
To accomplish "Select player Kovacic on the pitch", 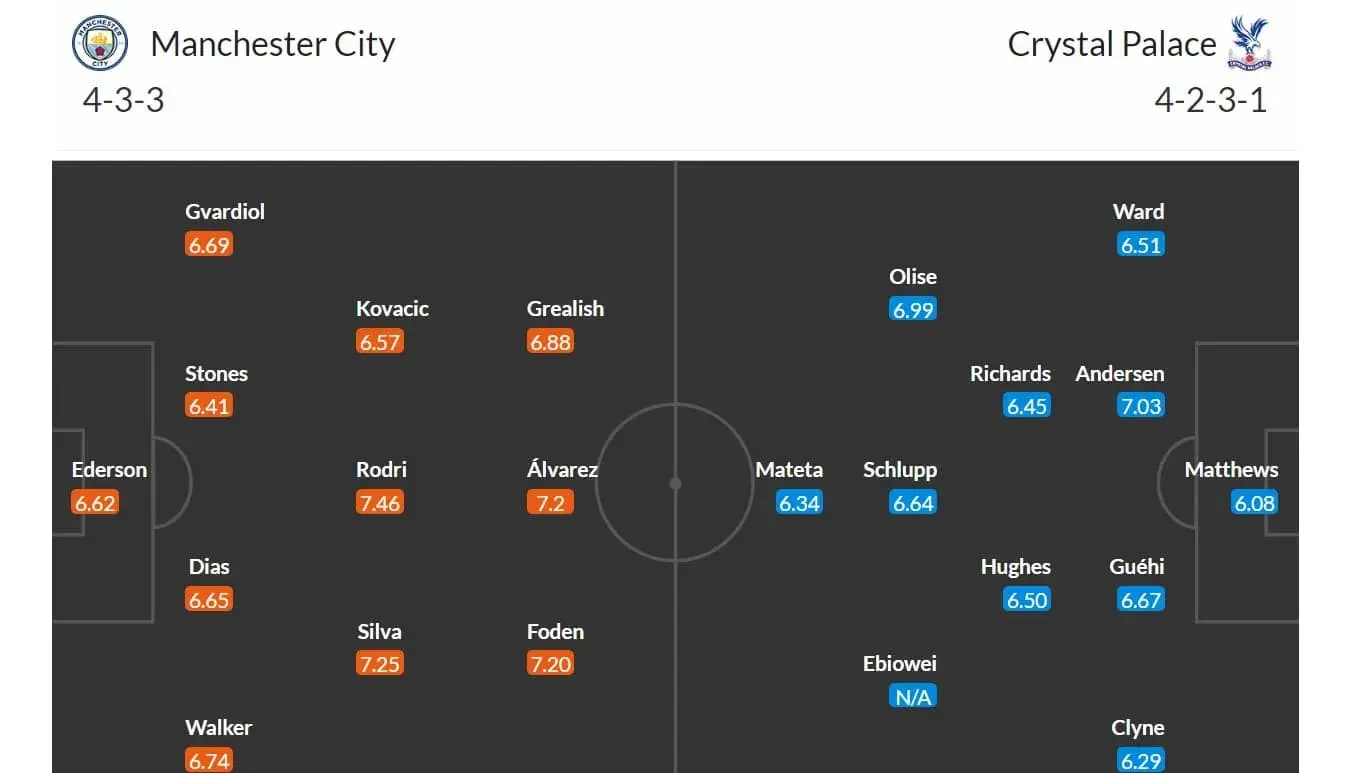I will pos(392,309).
